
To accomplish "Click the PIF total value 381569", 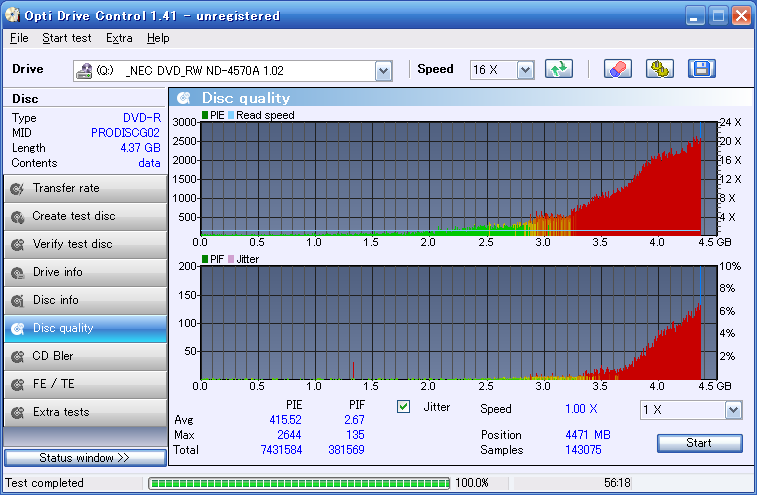I will (x=346, y=450).
